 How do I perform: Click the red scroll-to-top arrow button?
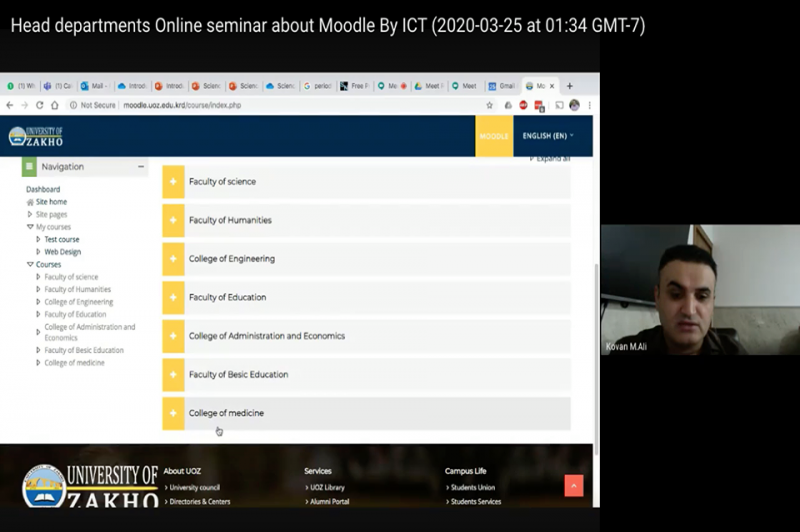click(x=573, y=485)
